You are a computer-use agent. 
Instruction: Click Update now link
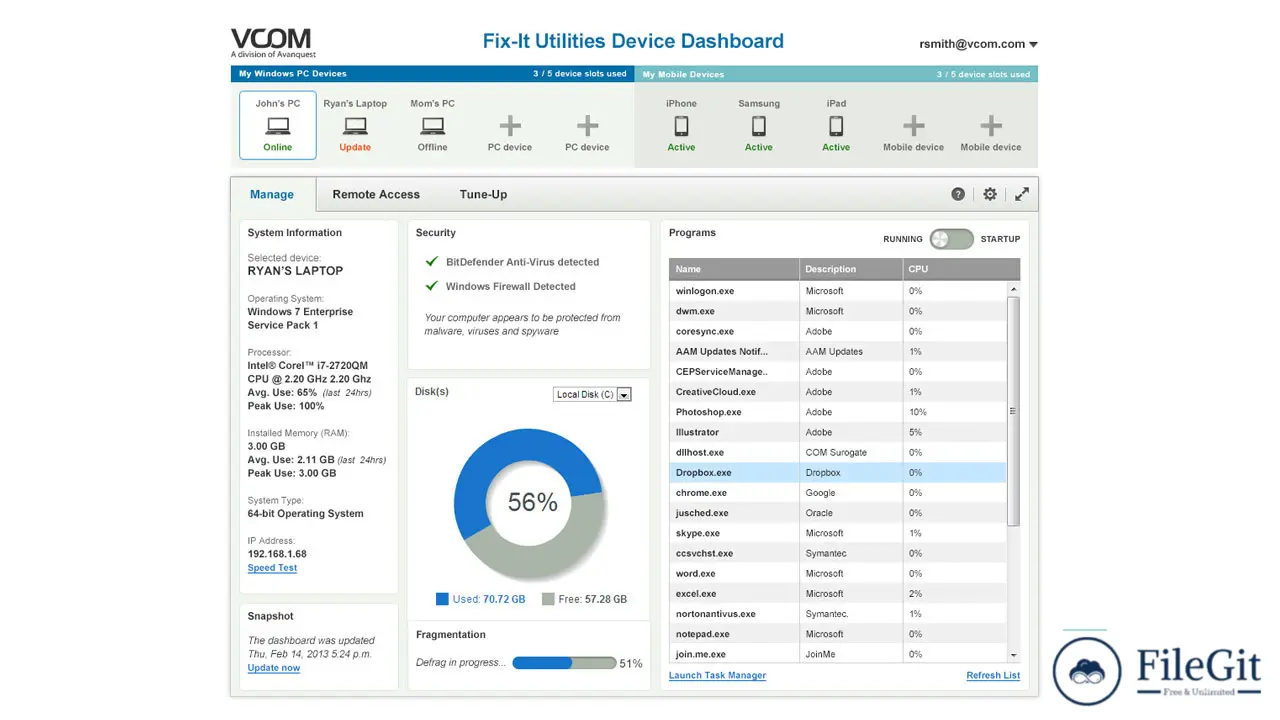click(274, 668)
